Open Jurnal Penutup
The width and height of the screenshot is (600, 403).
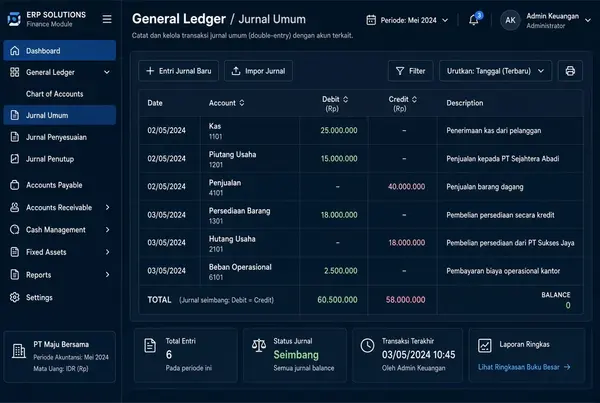tap(50, 159)
